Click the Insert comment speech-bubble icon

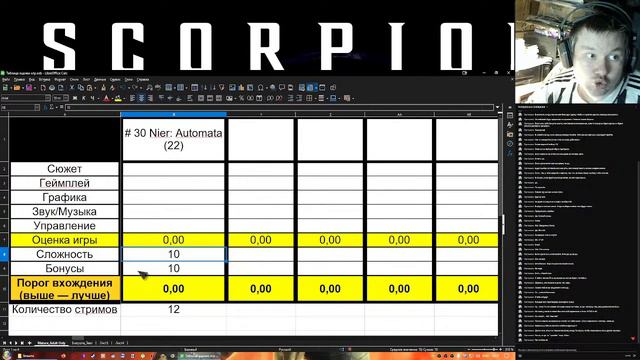(282, 87)
